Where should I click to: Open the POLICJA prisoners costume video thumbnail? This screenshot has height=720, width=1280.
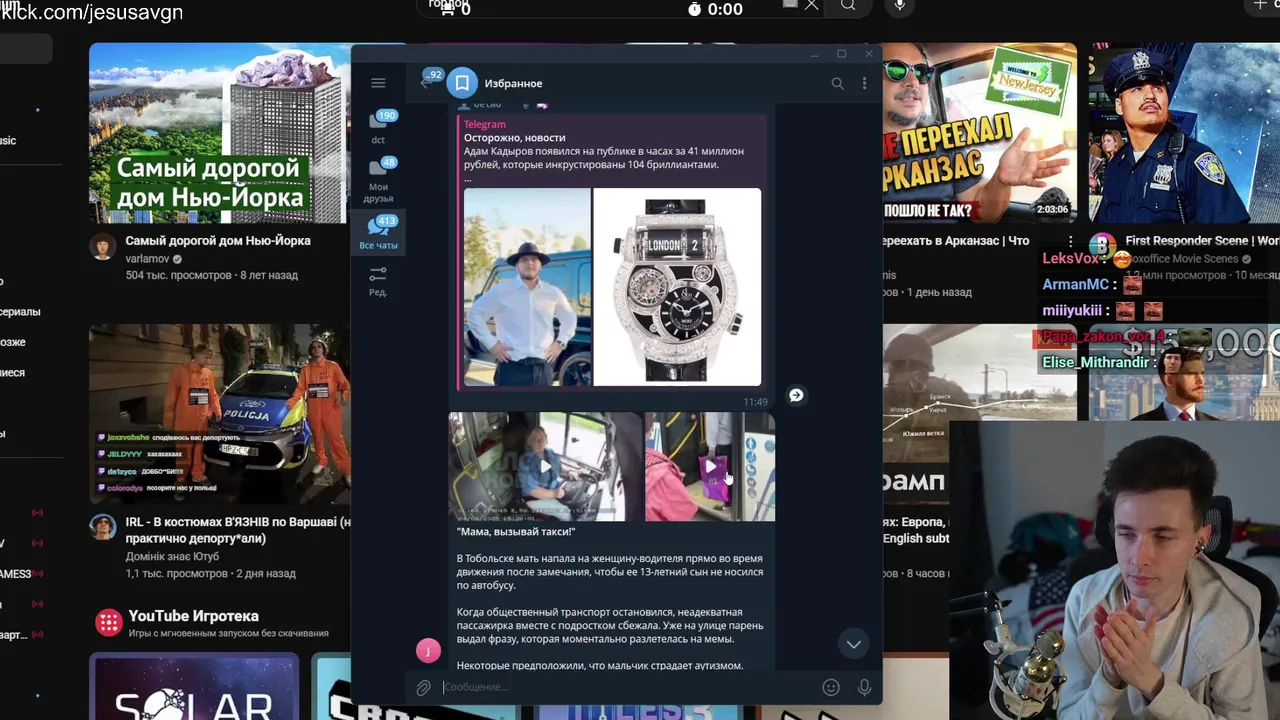(220, 414)
